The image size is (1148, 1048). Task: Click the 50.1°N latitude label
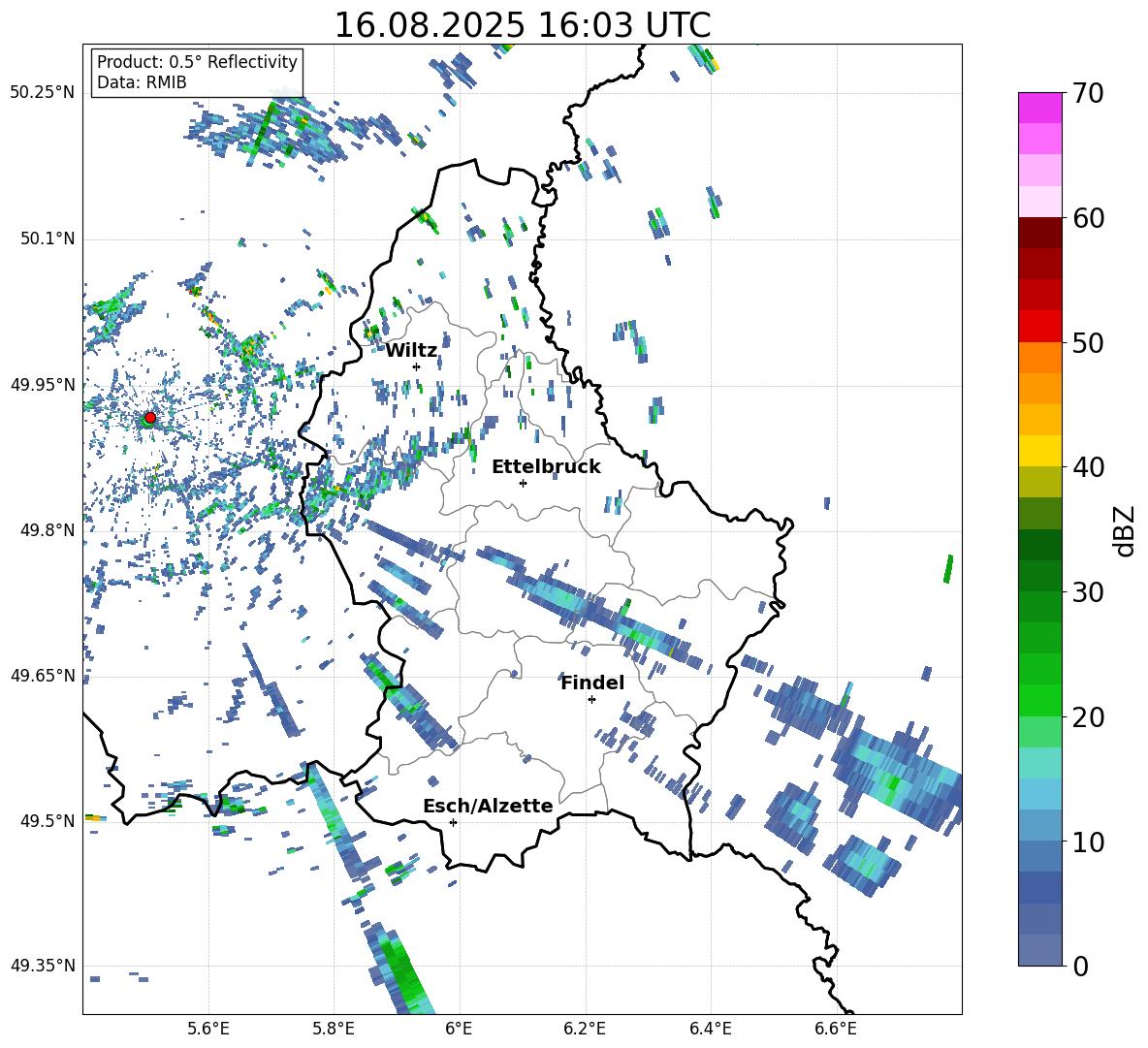pyautogui.click(x=47, y=238)
